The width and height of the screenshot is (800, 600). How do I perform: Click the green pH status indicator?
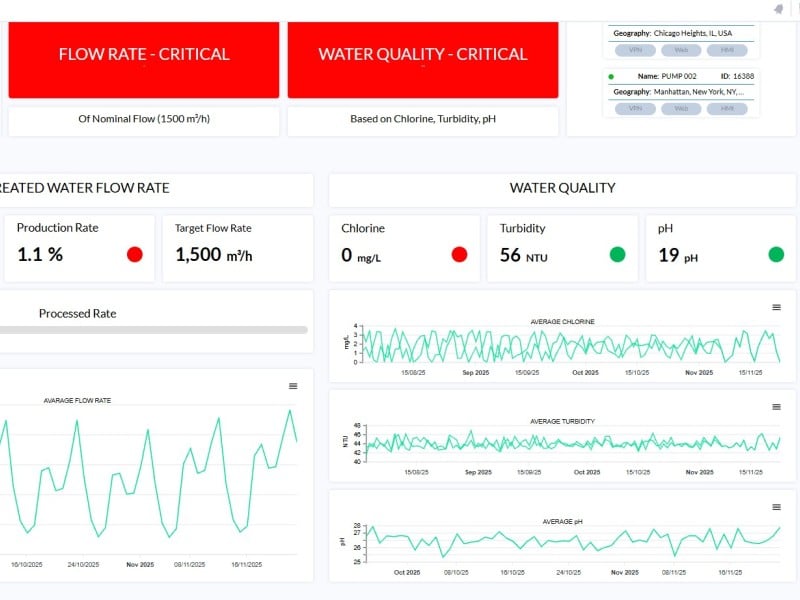776,254
